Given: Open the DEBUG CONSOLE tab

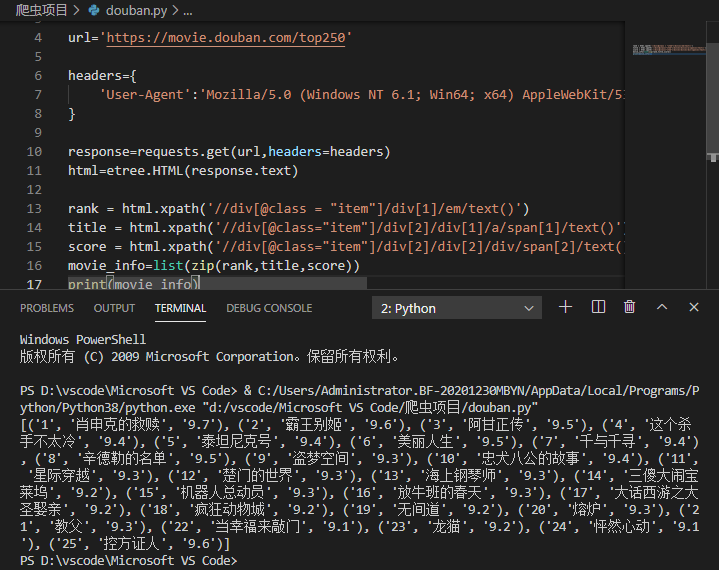Looking at the screenshot, I should pos(269,308).
